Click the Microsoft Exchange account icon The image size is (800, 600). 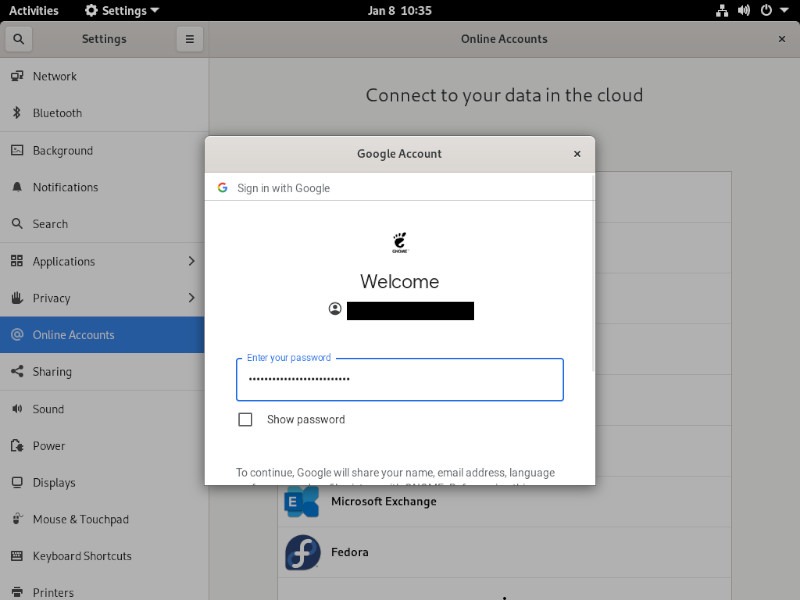click(x=300, y=501)
